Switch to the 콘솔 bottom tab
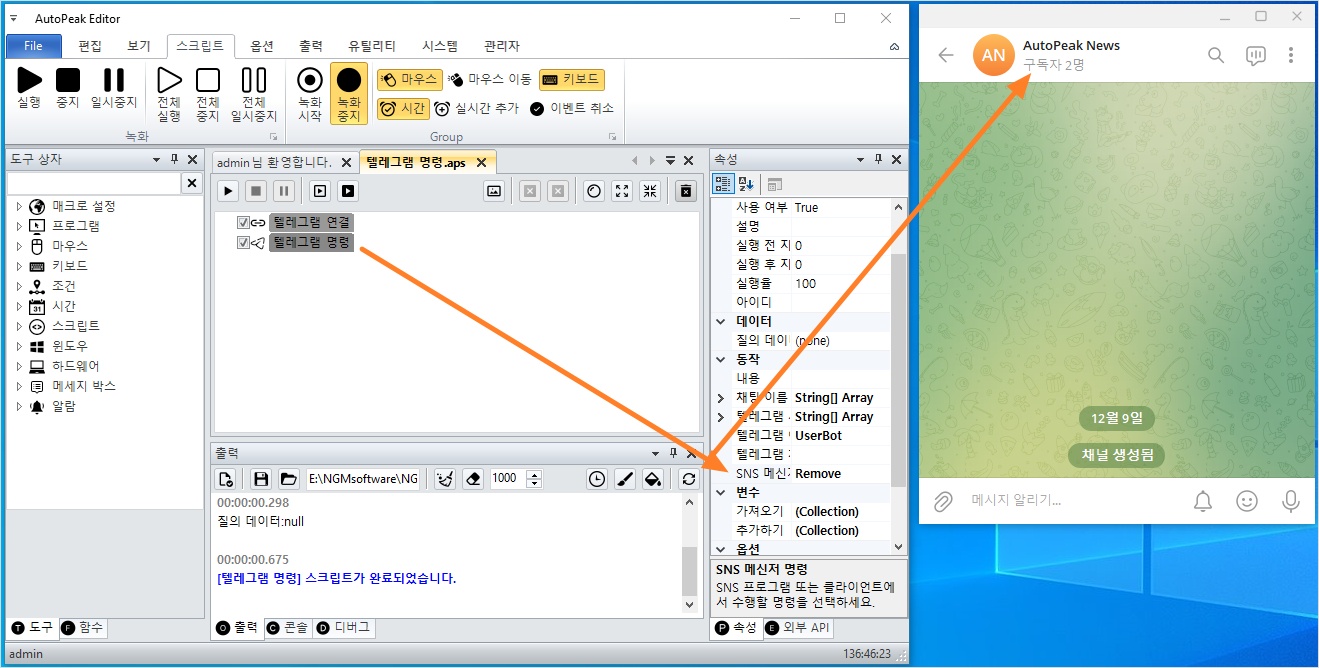1319x668 pixels. [x=287, y=628]
